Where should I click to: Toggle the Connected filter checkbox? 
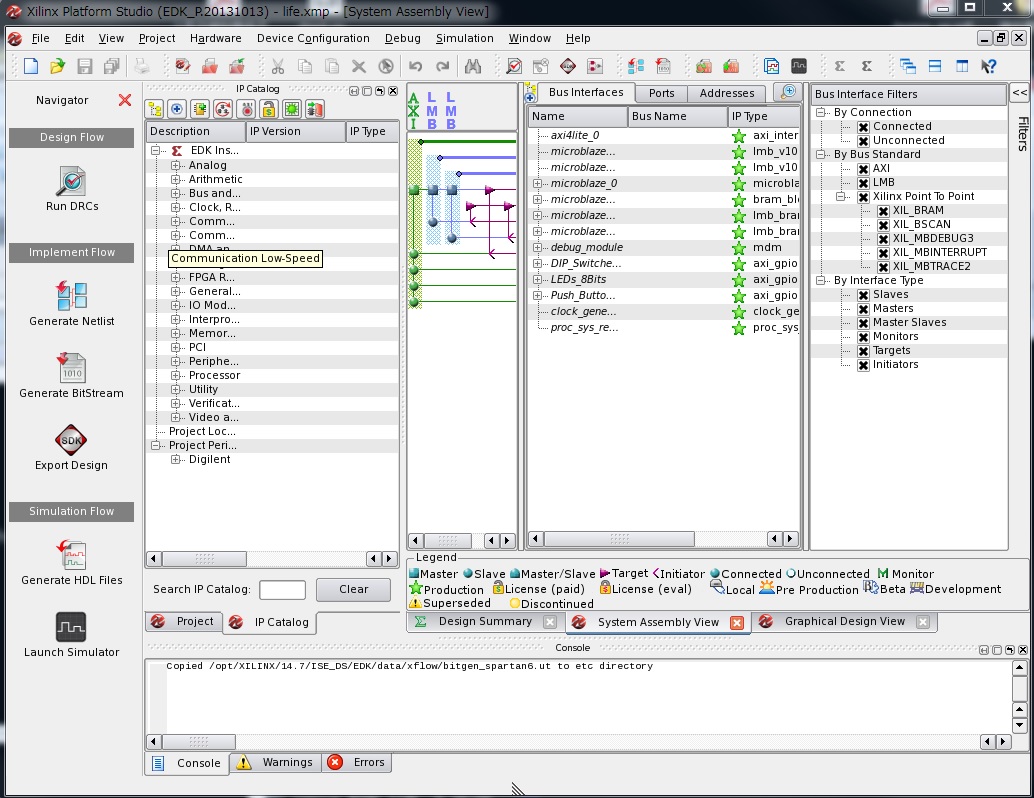(x=863, y=127)
